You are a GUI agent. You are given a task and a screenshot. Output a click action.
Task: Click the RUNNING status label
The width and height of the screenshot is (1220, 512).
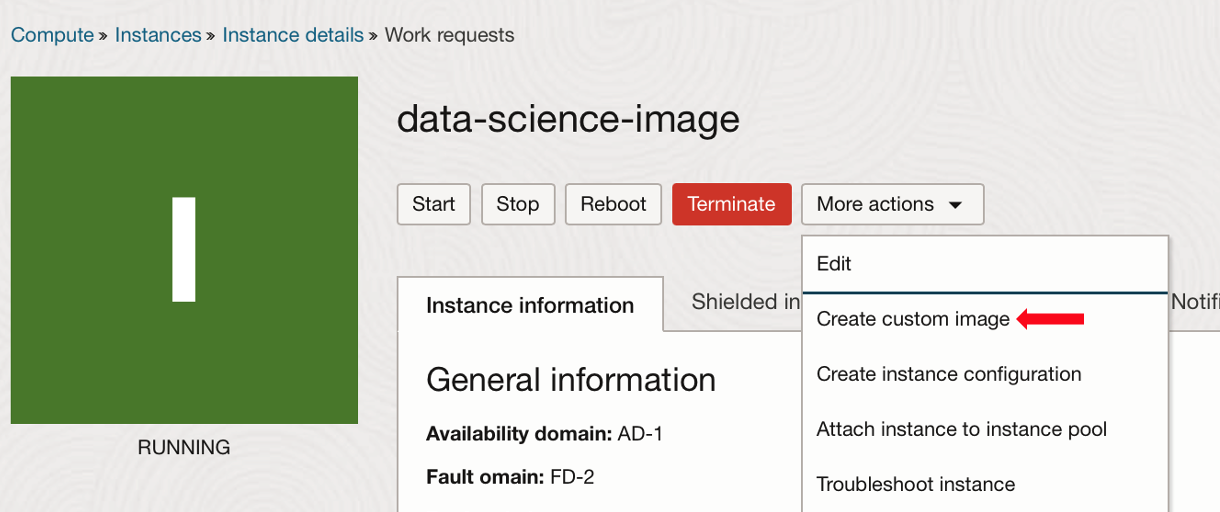pos(184,448)
